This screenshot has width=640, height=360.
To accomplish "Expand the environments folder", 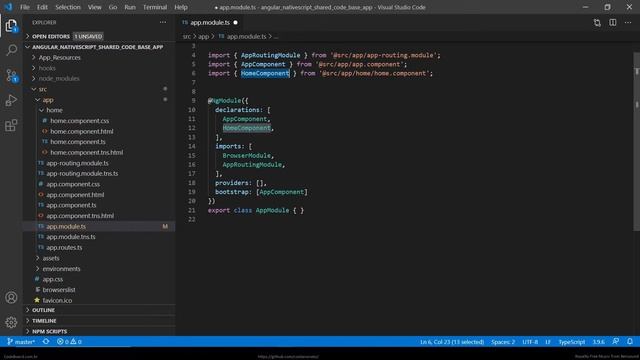I will pos(99,269).
